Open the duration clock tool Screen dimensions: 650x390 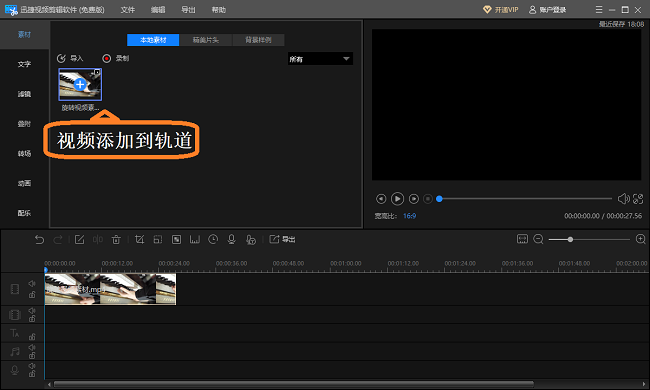click(213, 240)
